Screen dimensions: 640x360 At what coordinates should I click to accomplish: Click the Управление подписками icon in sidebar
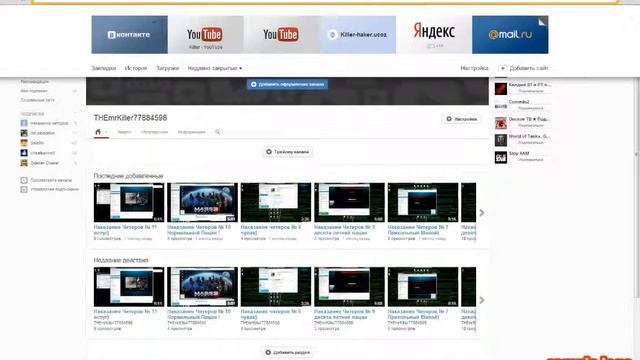click(x=24, y=189)
